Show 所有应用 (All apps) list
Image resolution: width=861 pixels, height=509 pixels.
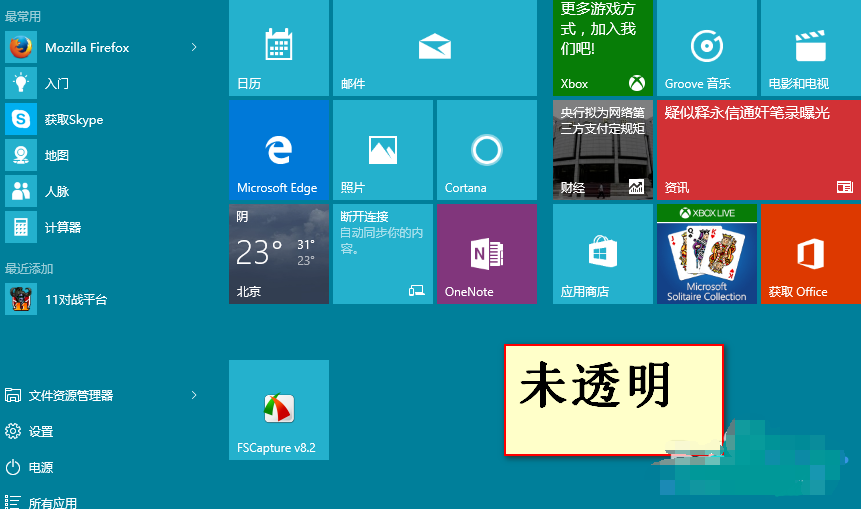(52, 502)
